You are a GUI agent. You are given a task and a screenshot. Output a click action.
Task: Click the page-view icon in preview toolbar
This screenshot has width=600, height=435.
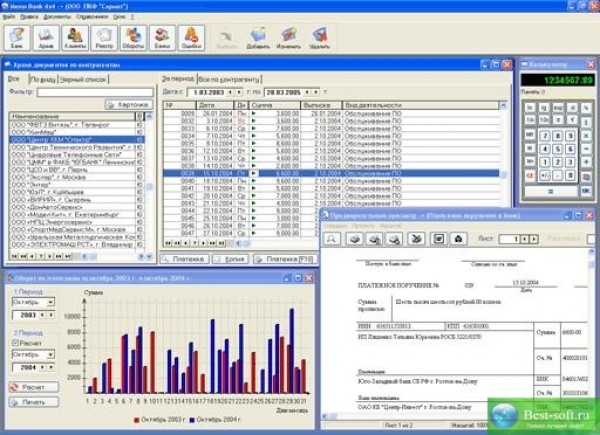tap(439, 239)
